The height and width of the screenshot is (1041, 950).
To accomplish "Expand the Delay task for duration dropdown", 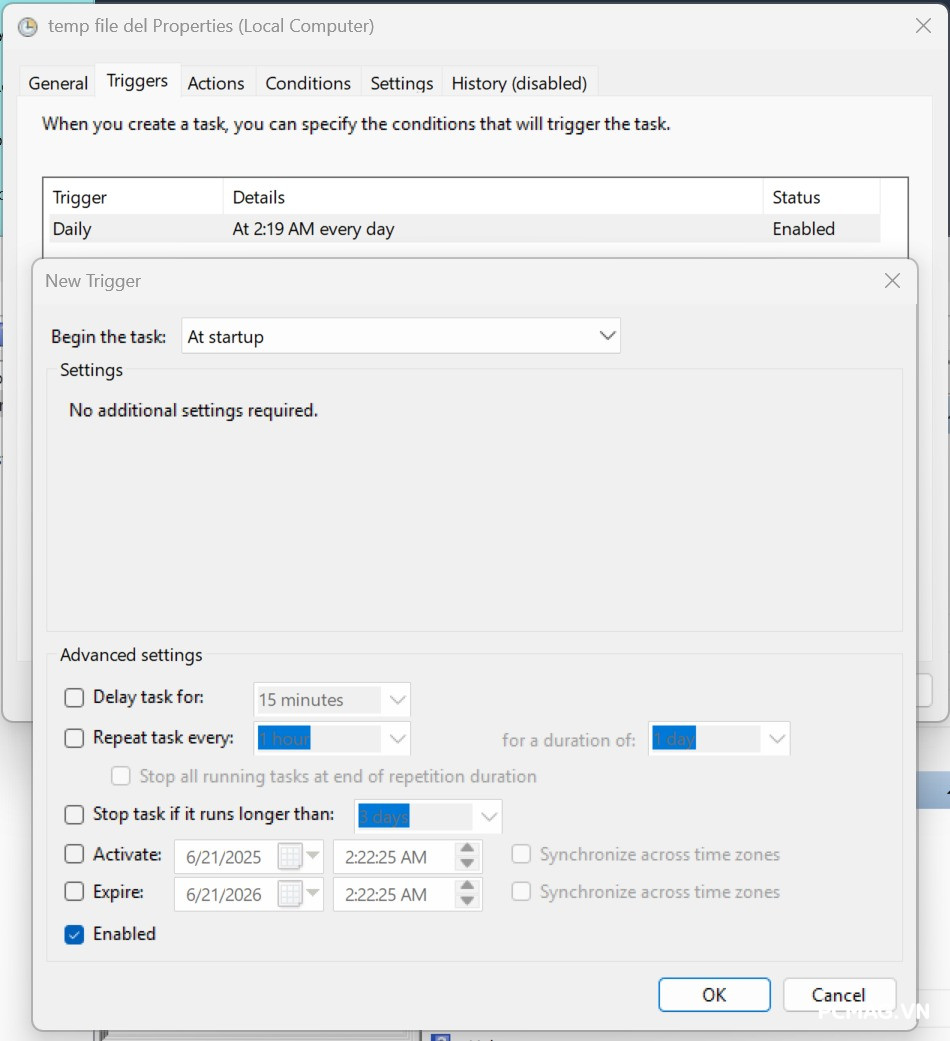I will point(397,699).
